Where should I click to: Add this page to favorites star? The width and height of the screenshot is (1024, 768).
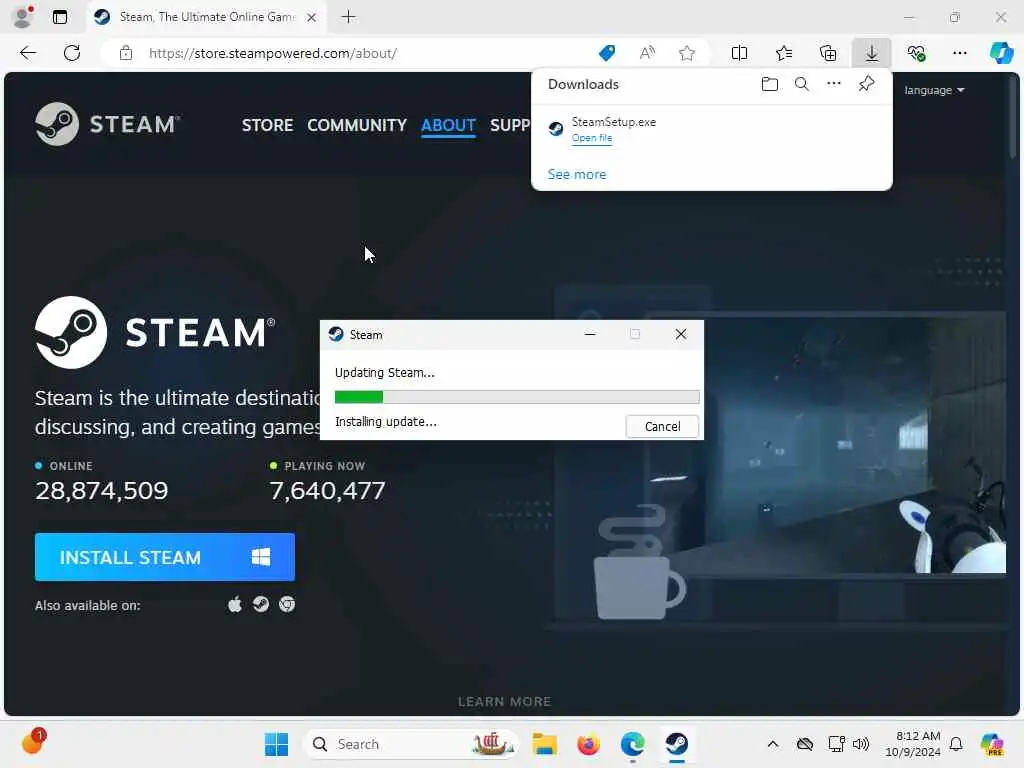[x=686, y=53]
